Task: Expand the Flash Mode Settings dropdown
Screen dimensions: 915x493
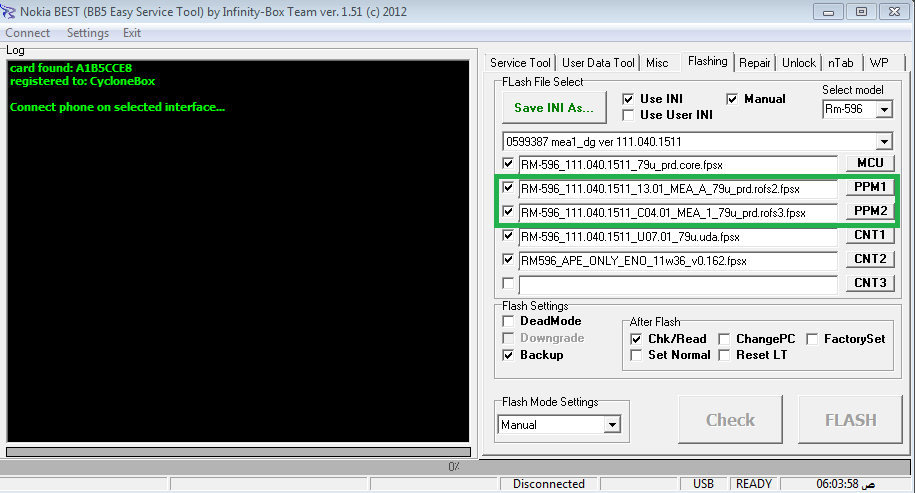Action: click(612, 425)
